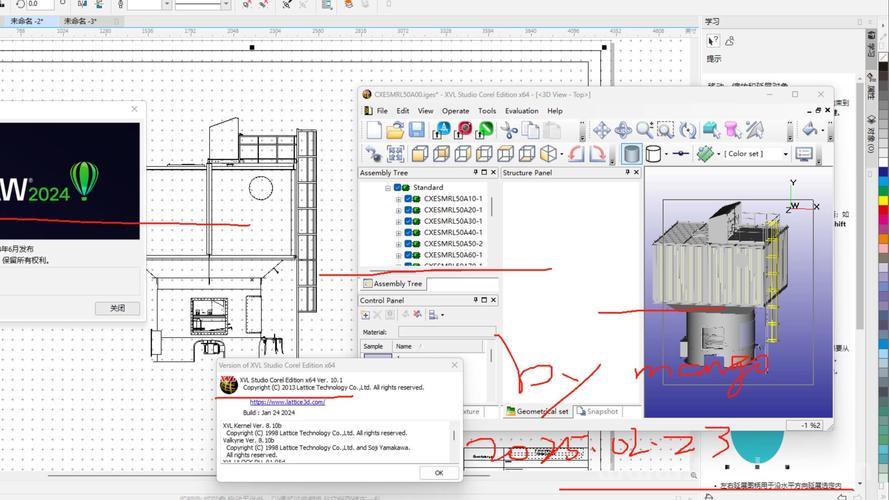Toggle checkbox for CXESMRL50A40-1
Image resolution: width=889 pixels, height=500 pixels.
[x=408, y=232]
